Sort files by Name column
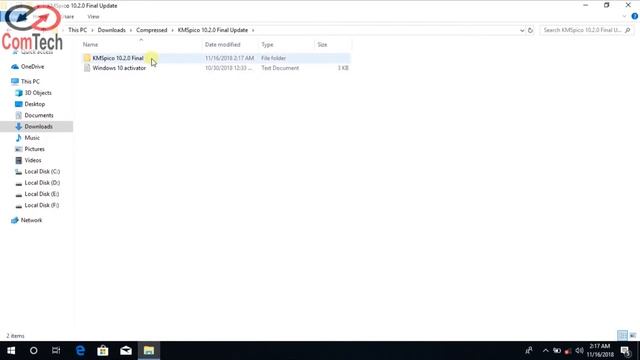This screenshot has height=360, width=640. click(x=90, y=44)
